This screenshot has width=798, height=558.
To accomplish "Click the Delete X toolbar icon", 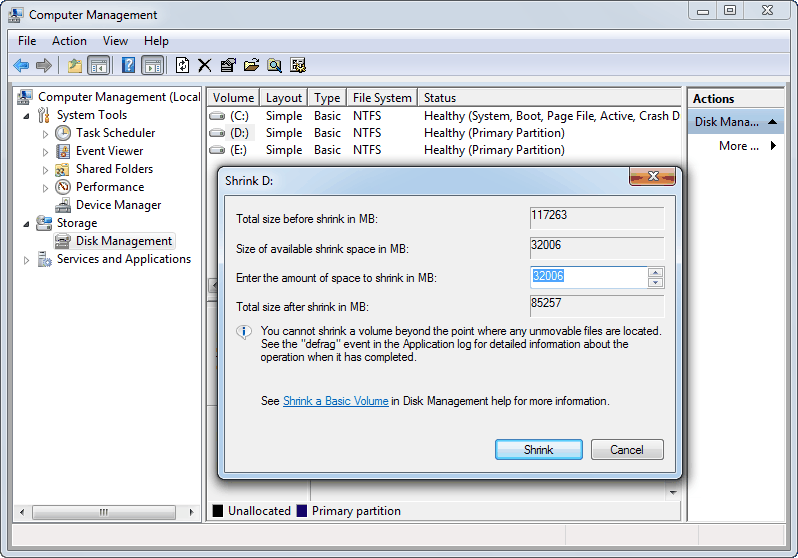I will click(x=205, y=65).
